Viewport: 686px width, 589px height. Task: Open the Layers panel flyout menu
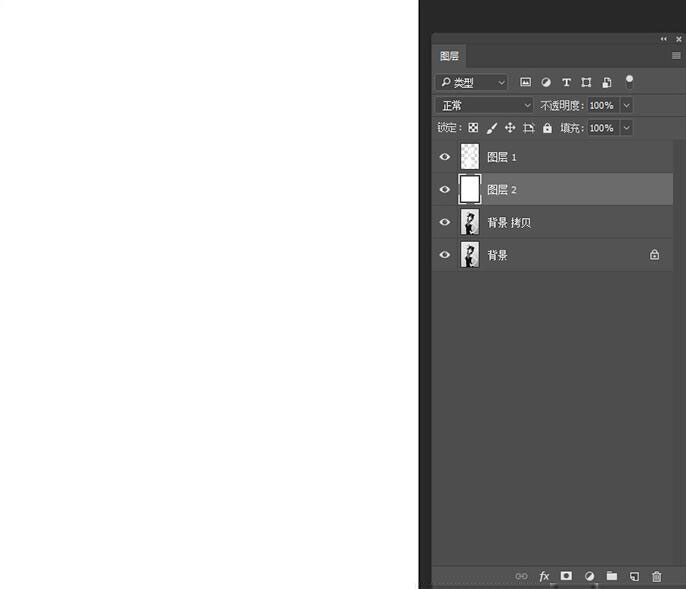pyautogui.click(x=676, y=56)
